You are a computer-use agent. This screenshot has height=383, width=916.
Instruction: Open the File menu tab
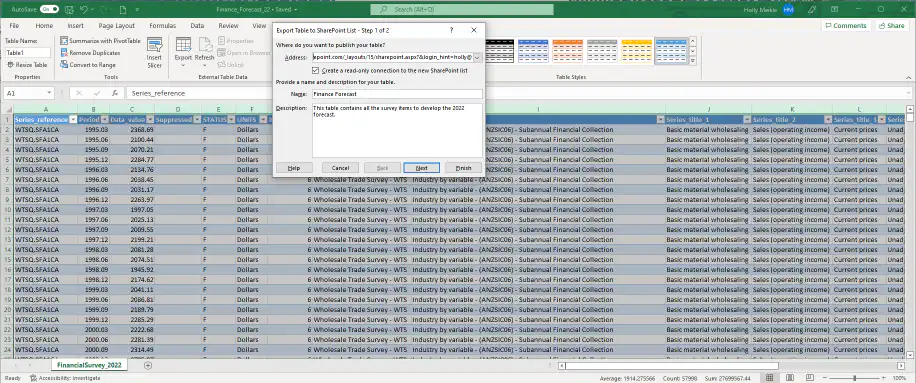tap(14, 26)
